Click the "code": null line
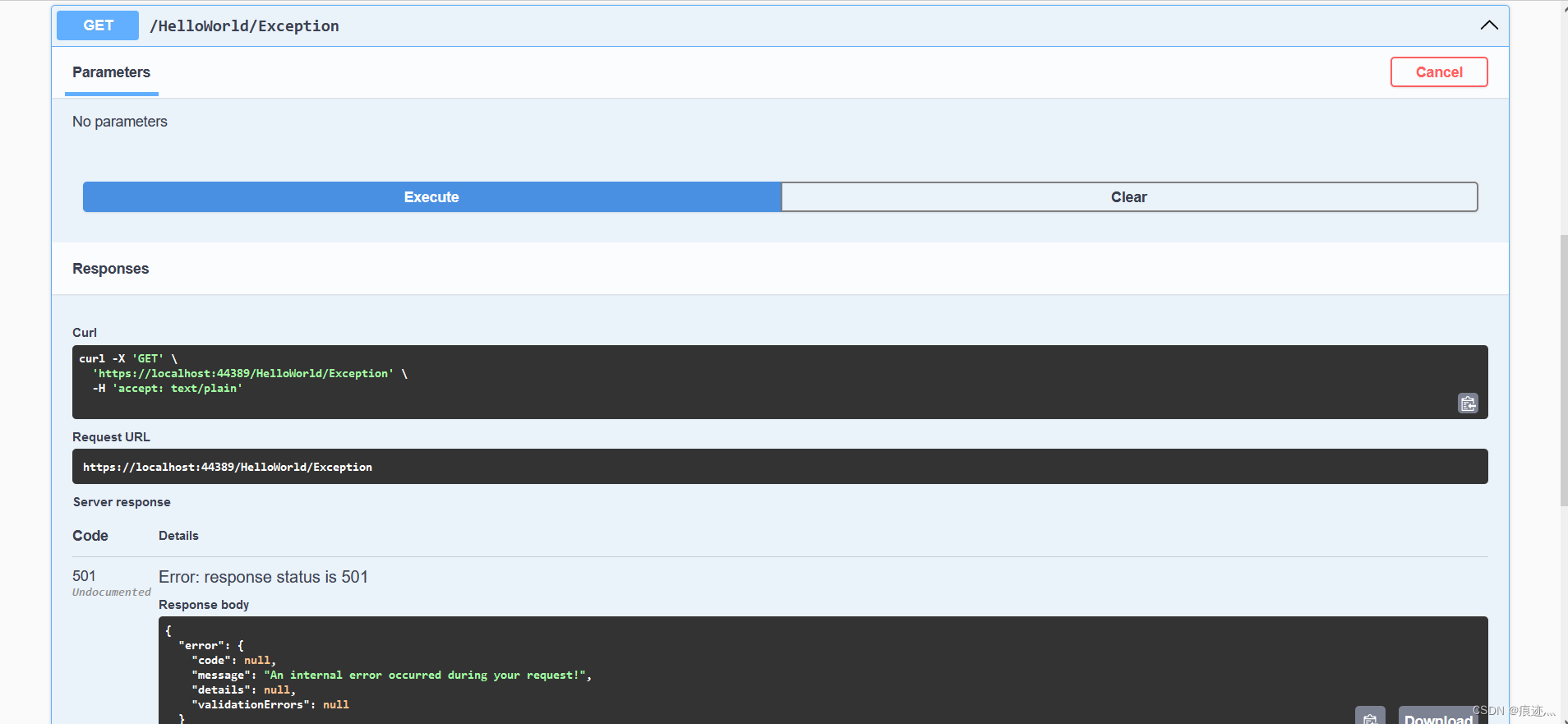Viewport: 1568px width, 724px height. (233, 661)
